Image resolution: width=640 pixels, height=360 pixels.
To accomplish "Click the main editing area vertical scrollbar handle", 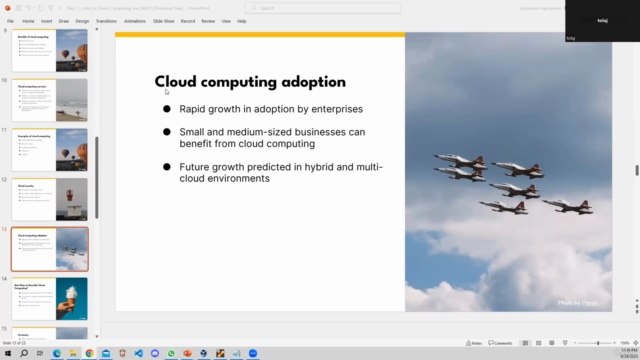I will coord(637,170).
